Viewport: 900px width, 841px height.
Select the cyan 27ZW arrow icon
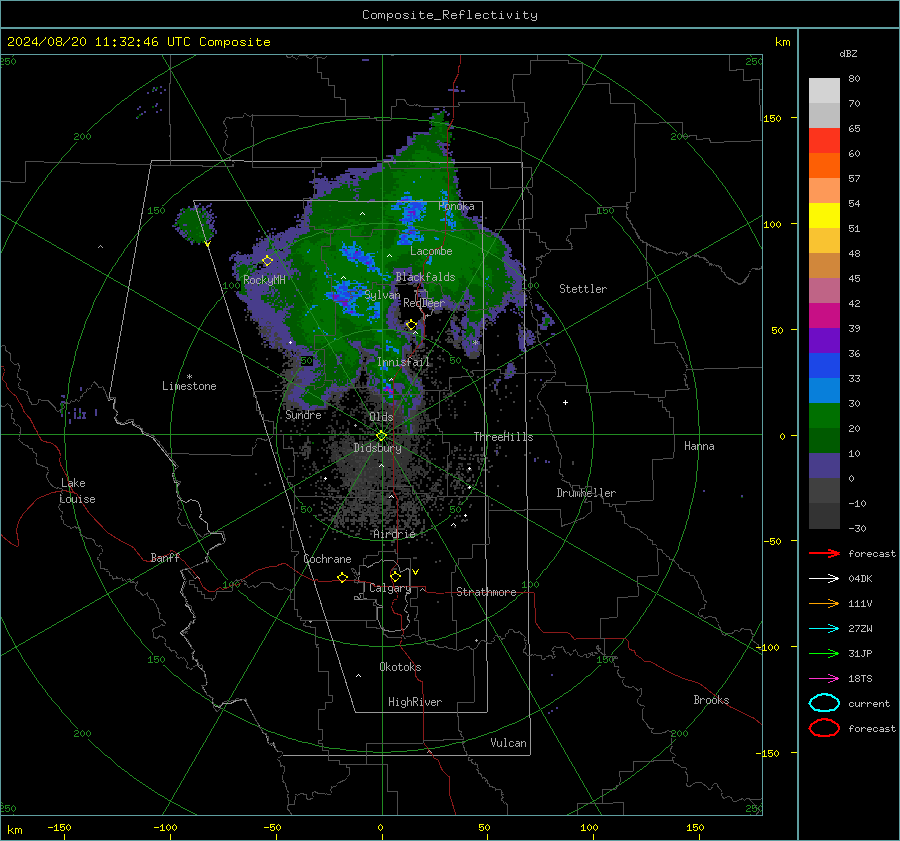(x=824, y=629)
